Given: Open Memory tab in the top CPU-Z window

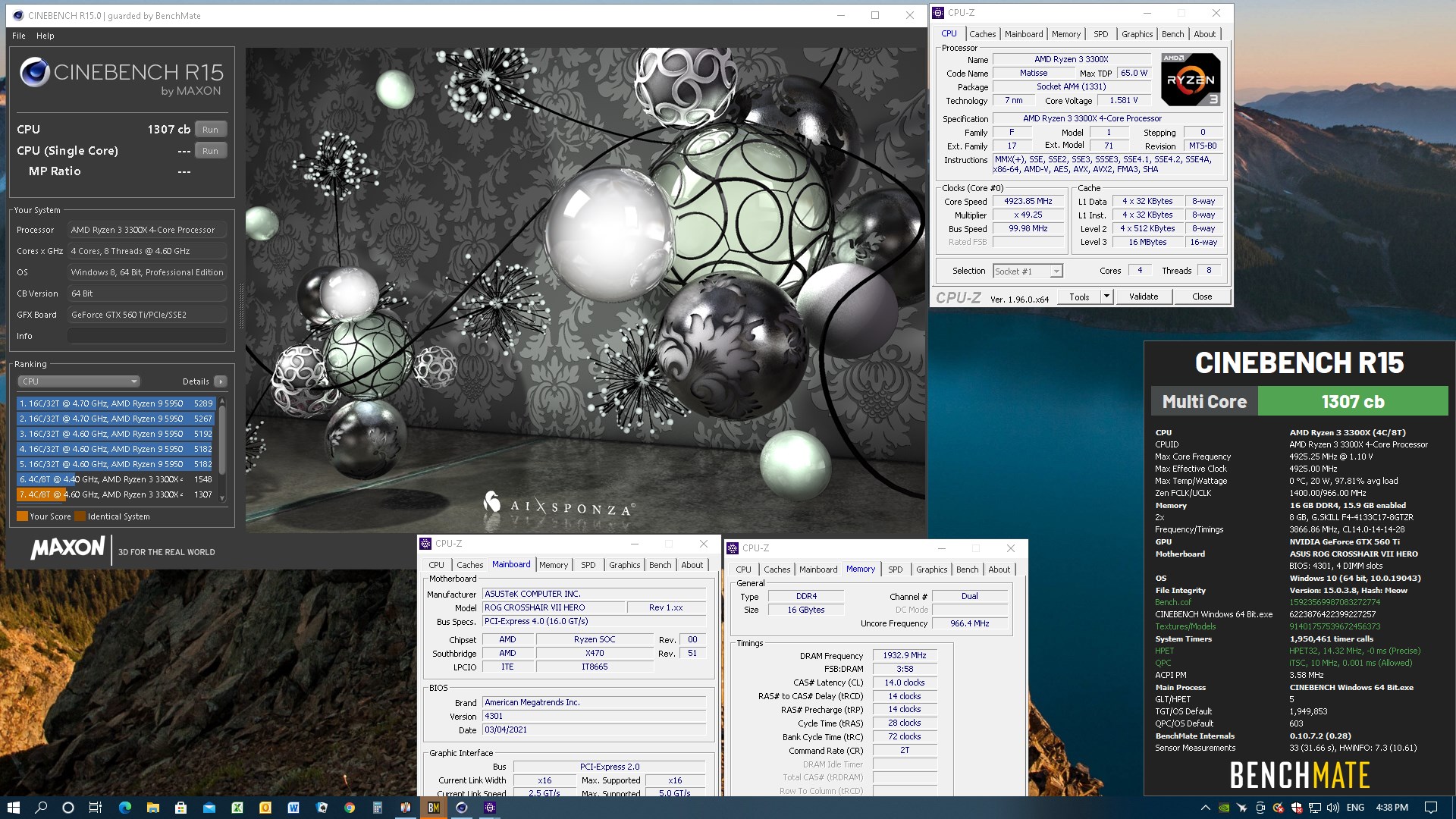Looking at the screenshot, I should [1066, 34].
